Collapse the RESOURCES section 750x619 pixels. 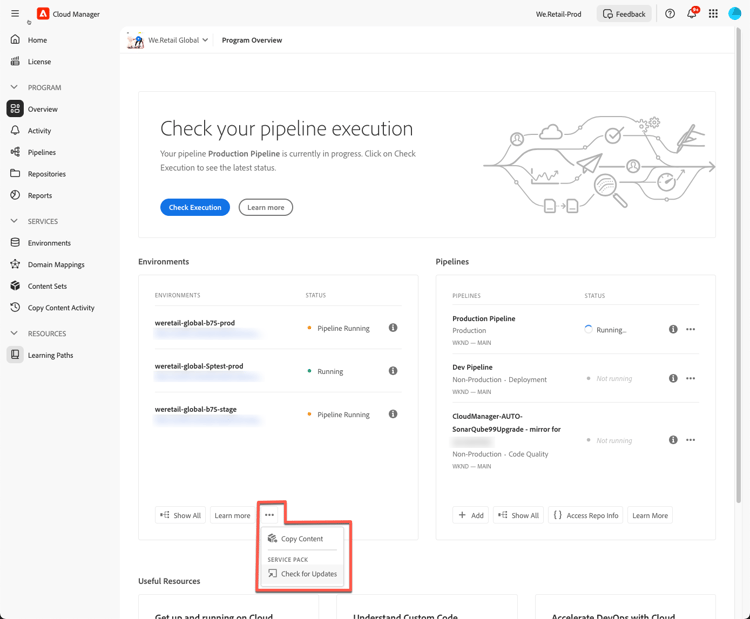(x=14, y=333)
